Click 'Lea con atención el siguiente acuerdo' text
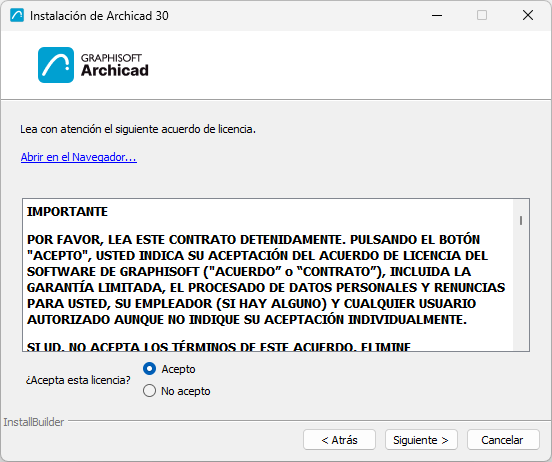Screen dimensions: 552x462 138,129
